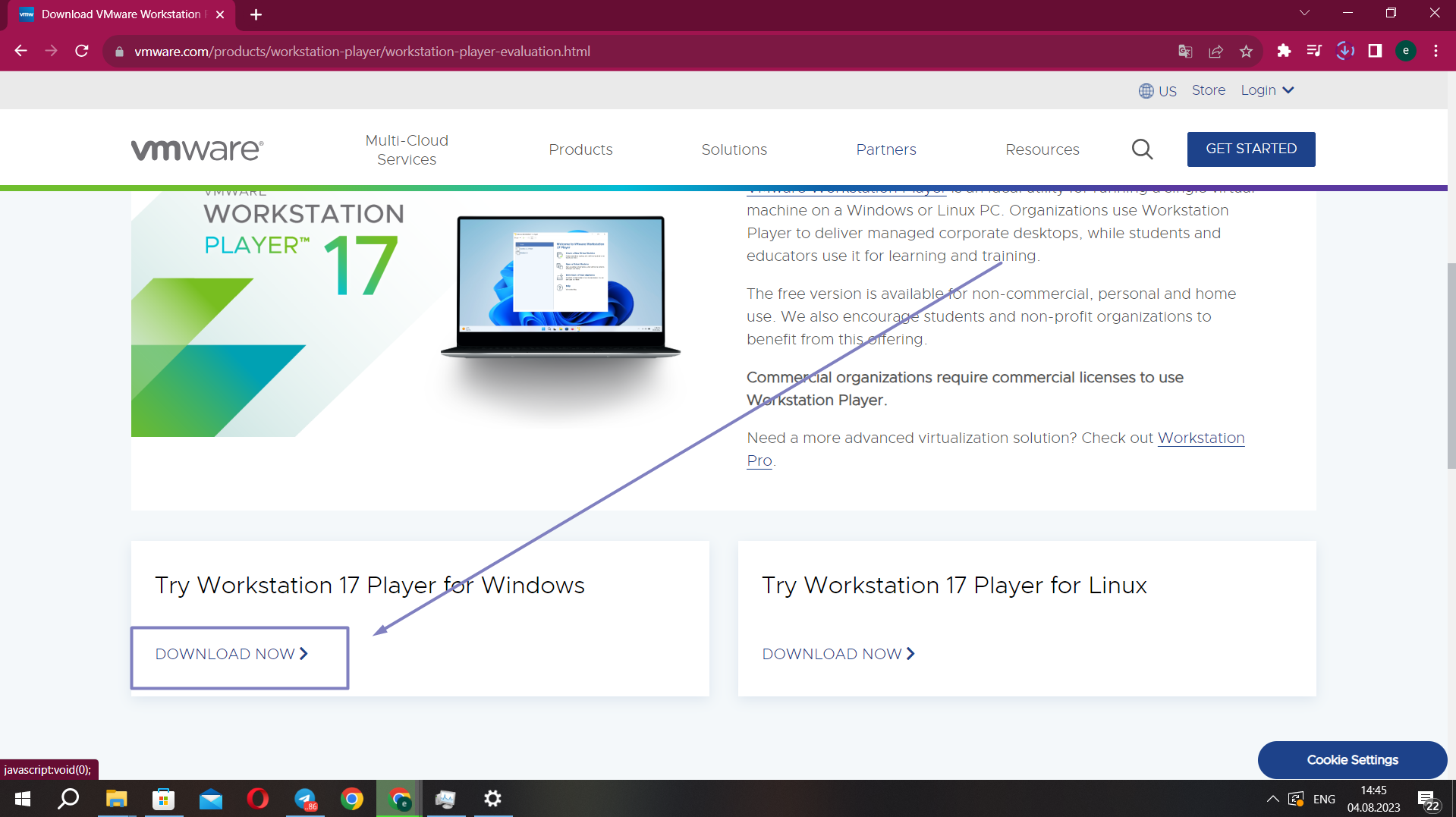1456x817 pixels.
Task: Open Microsoft Store from taskbar
Action: [163, 799]
